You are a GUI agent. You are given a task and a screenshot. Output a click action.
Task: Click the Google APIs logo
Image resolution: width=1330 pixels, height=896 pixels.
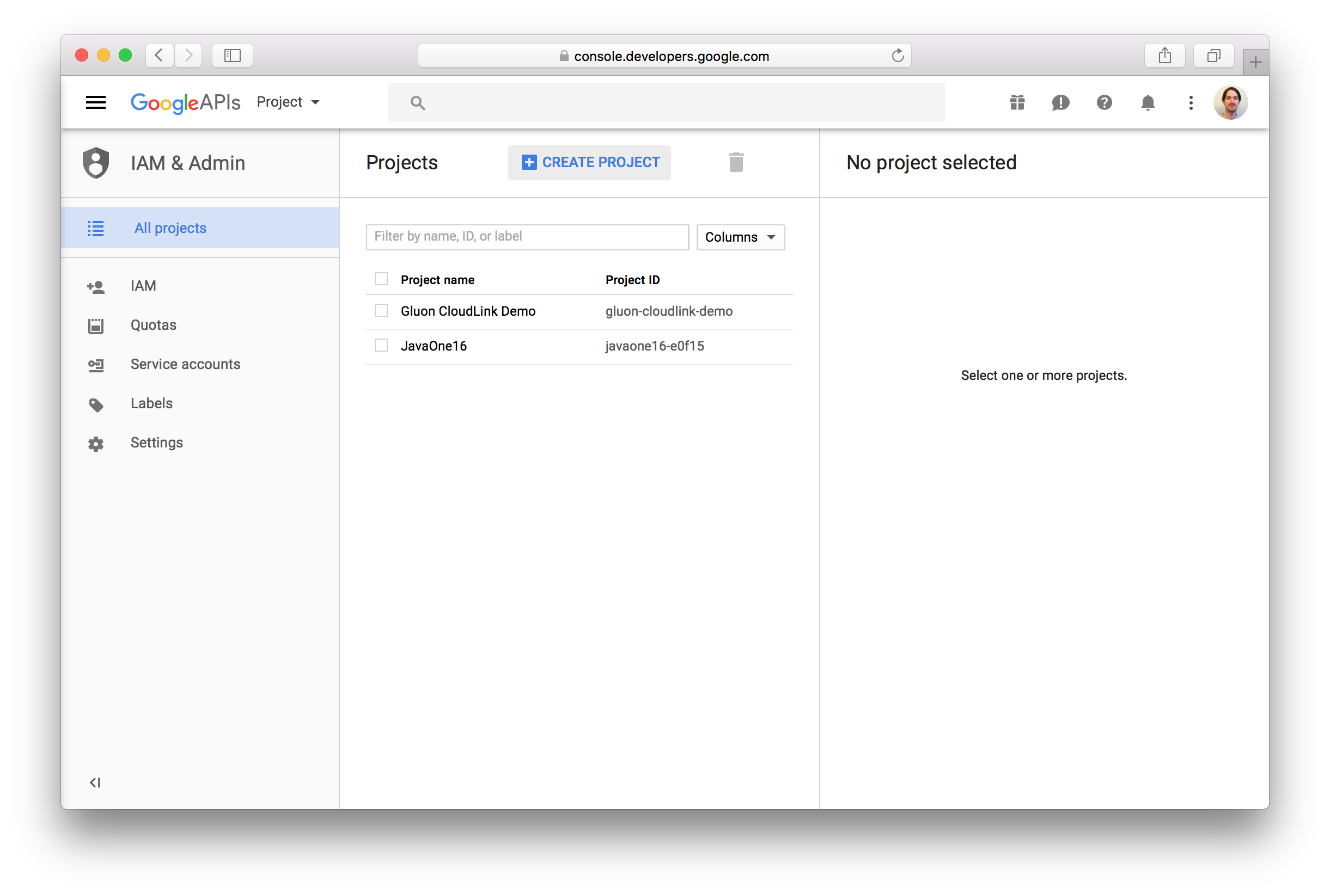(185, 103)
